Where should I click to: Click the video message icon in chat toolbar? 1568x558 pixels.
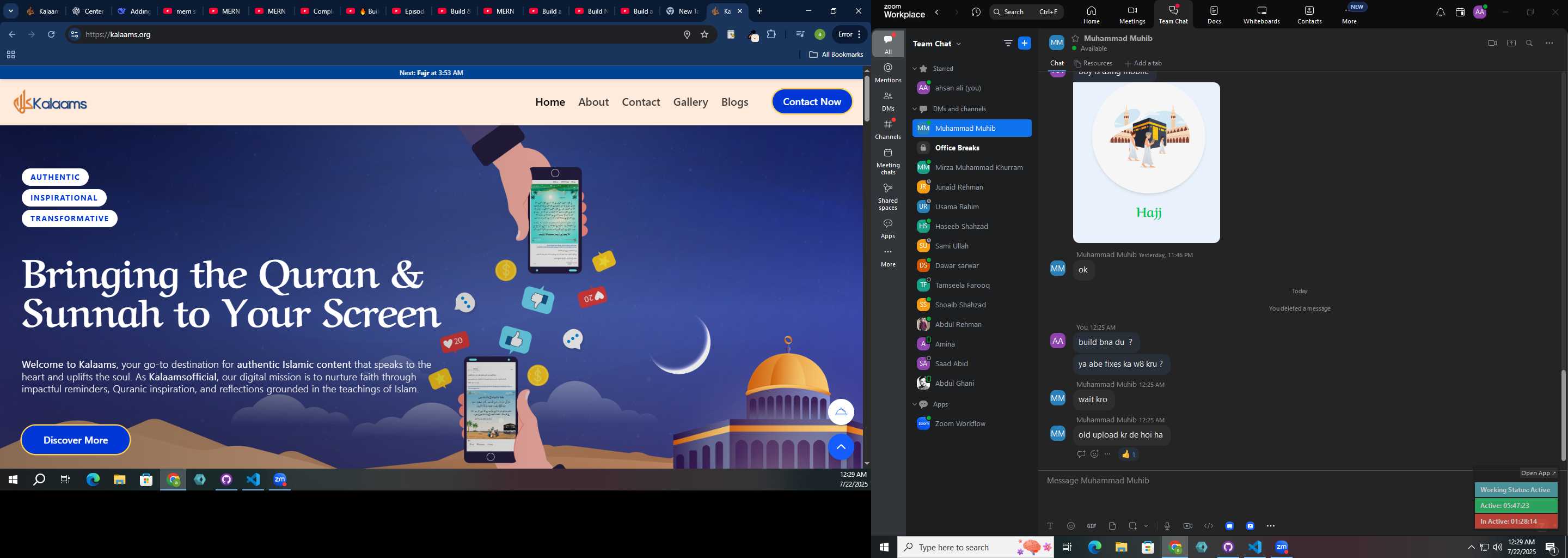click(1187, 526)
